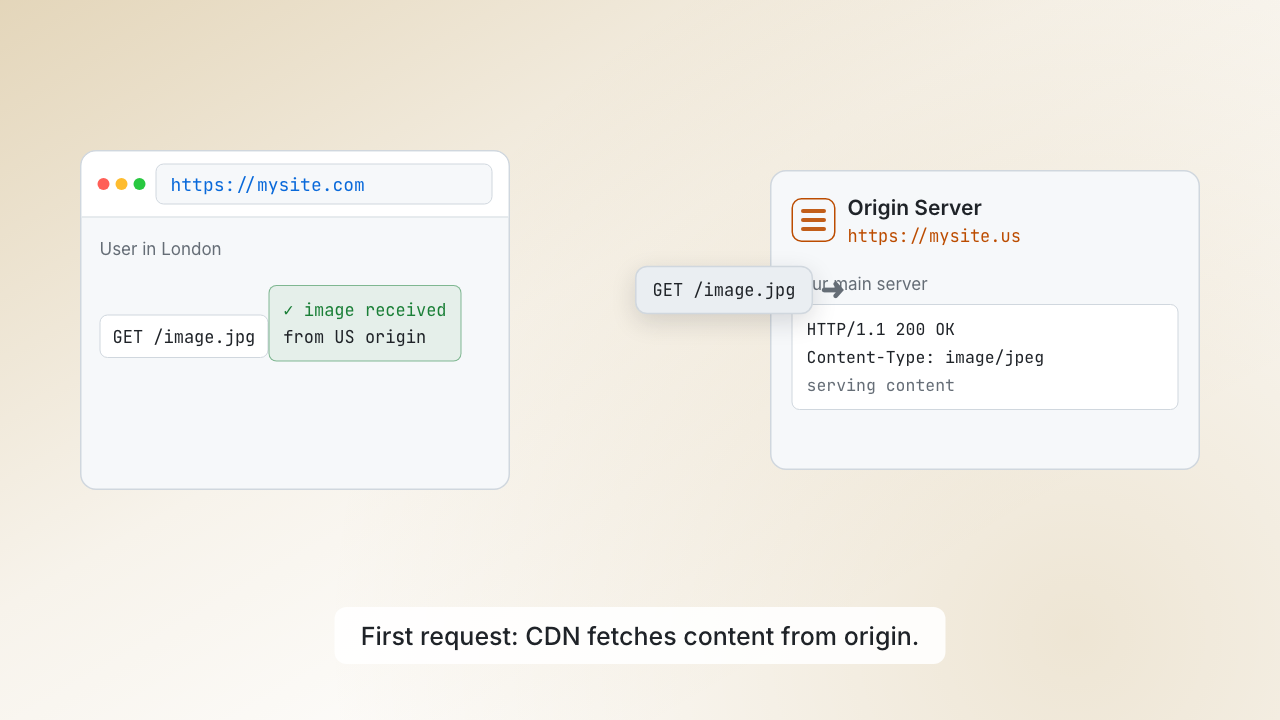Click the floating GET /image.jpg request chip
1280x720 pixels.
[724, 290]
